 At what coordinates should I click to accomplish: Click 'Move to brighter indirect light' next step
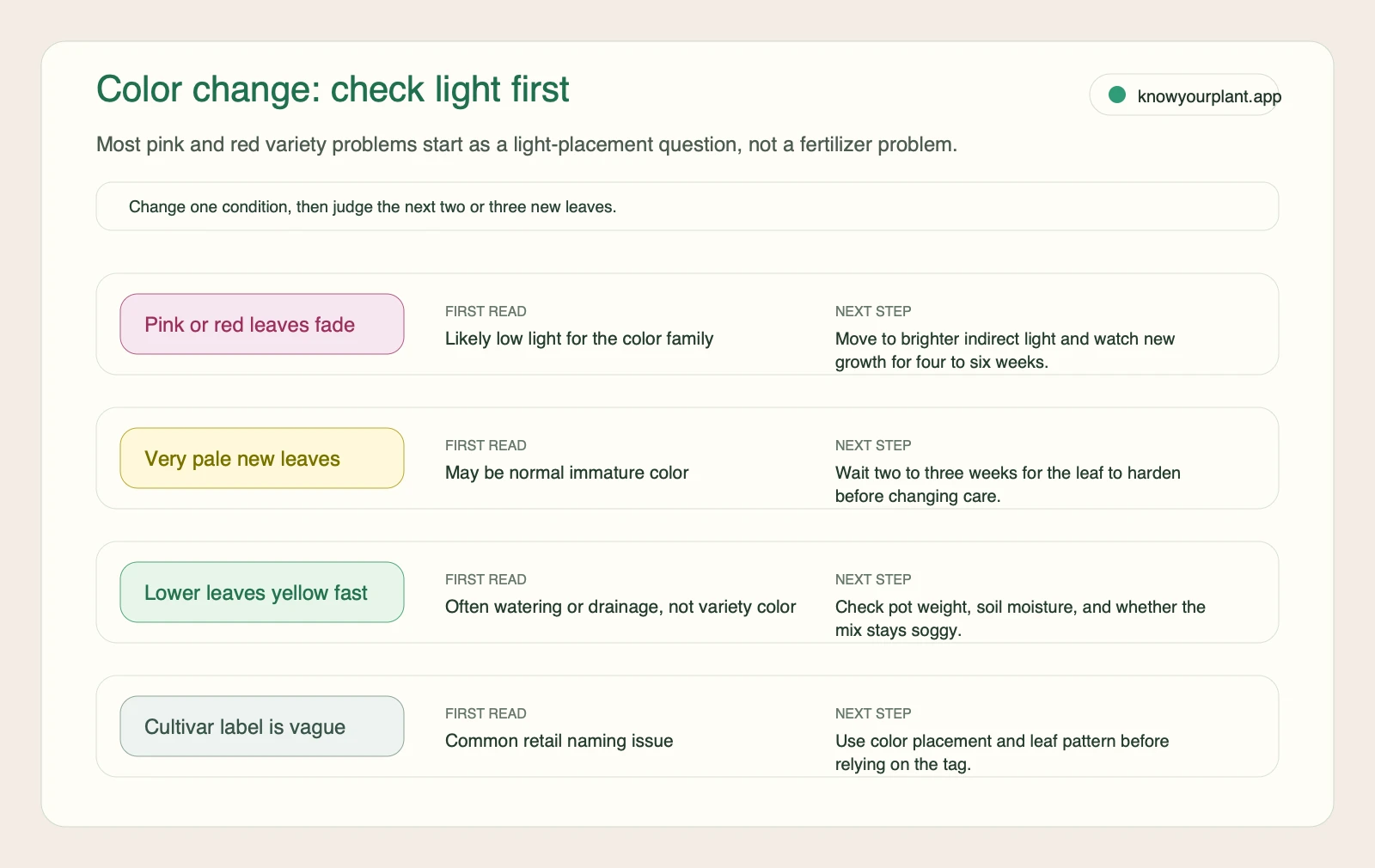coord(1005,351)
